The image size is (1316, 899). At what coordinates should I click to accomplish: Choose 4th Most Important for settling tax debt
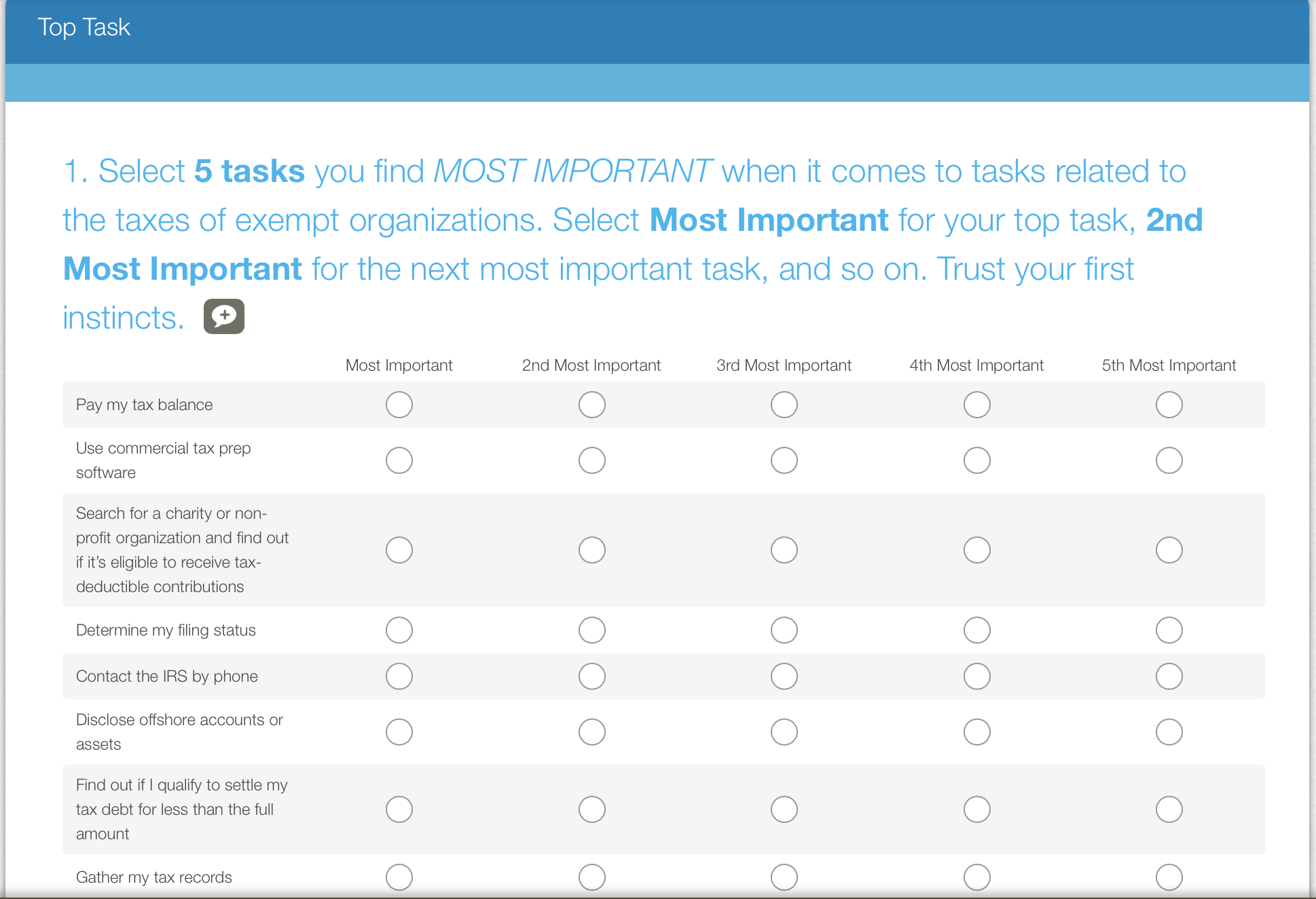tap(976, 809)
